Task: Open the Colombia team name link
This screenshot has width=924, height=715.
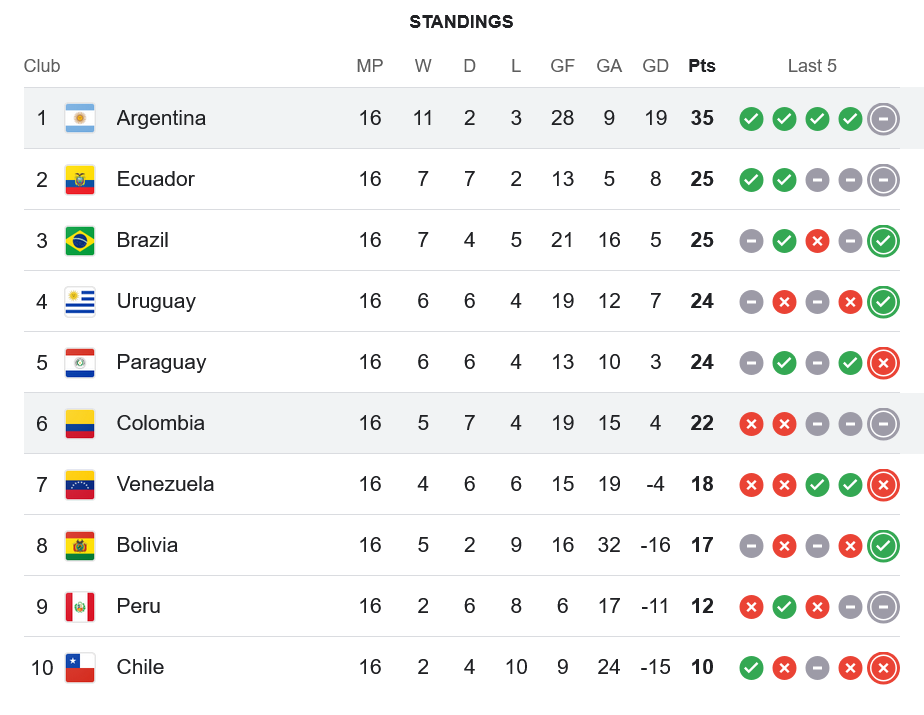Action: point(160,423)
